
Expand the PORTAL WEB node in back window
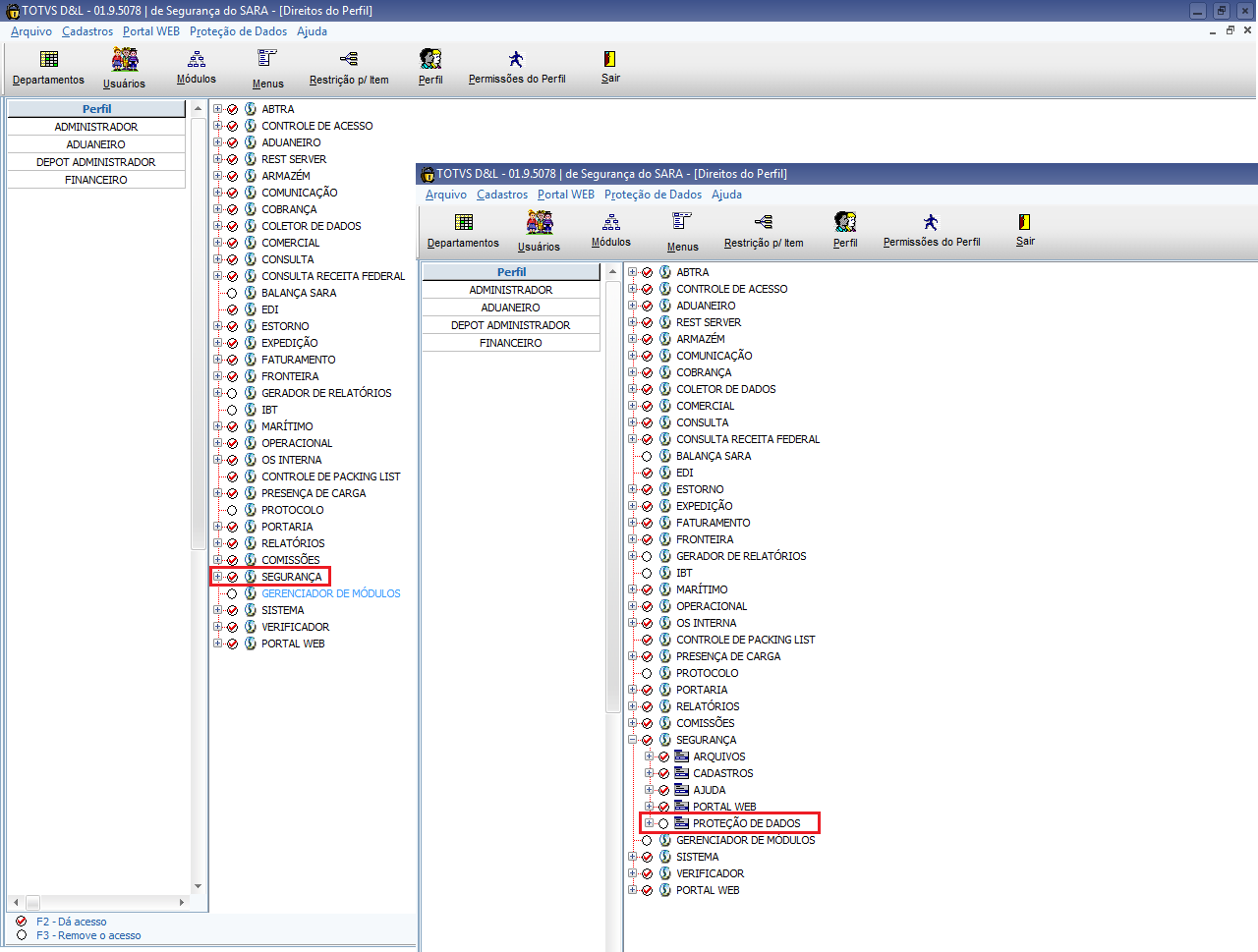[218, 644]
